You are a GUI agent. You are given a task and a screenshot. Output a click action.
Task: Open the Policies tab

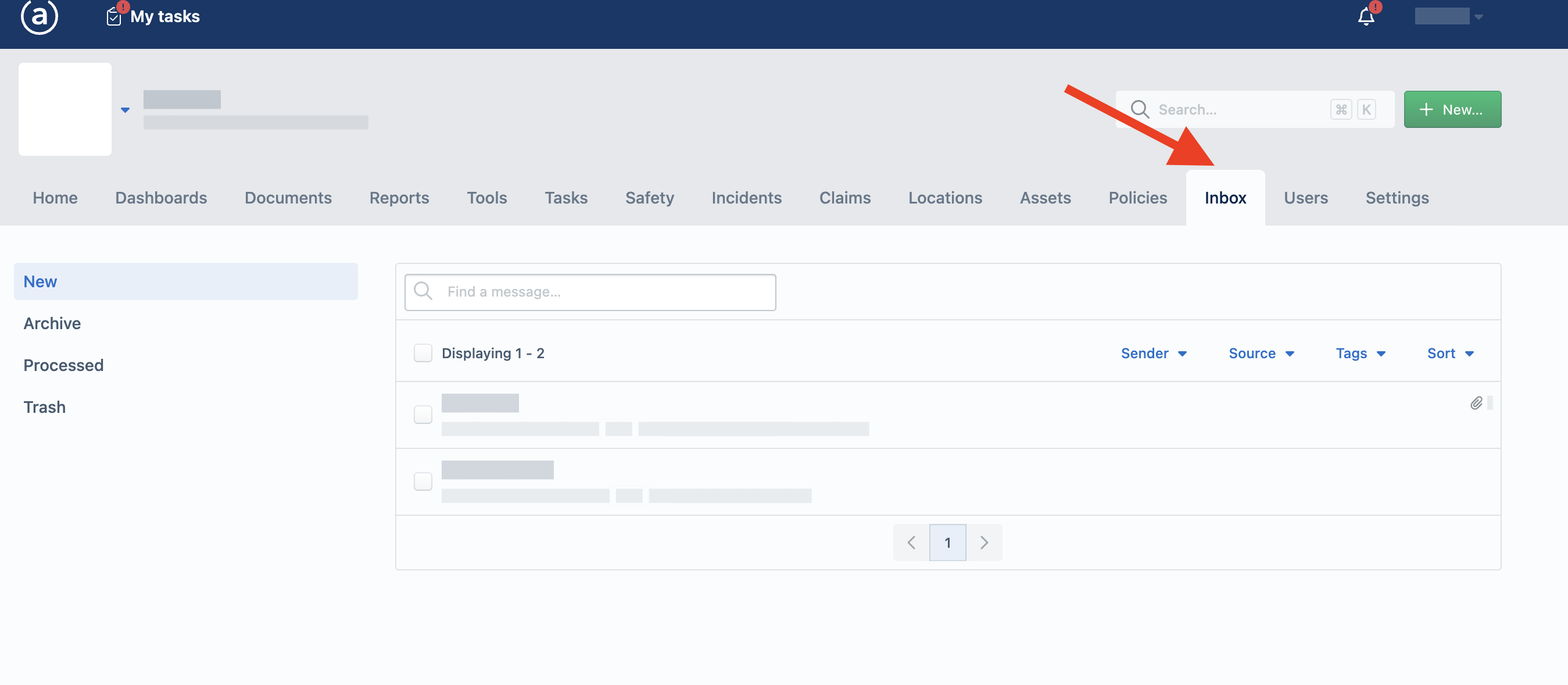pos(1138,198)
